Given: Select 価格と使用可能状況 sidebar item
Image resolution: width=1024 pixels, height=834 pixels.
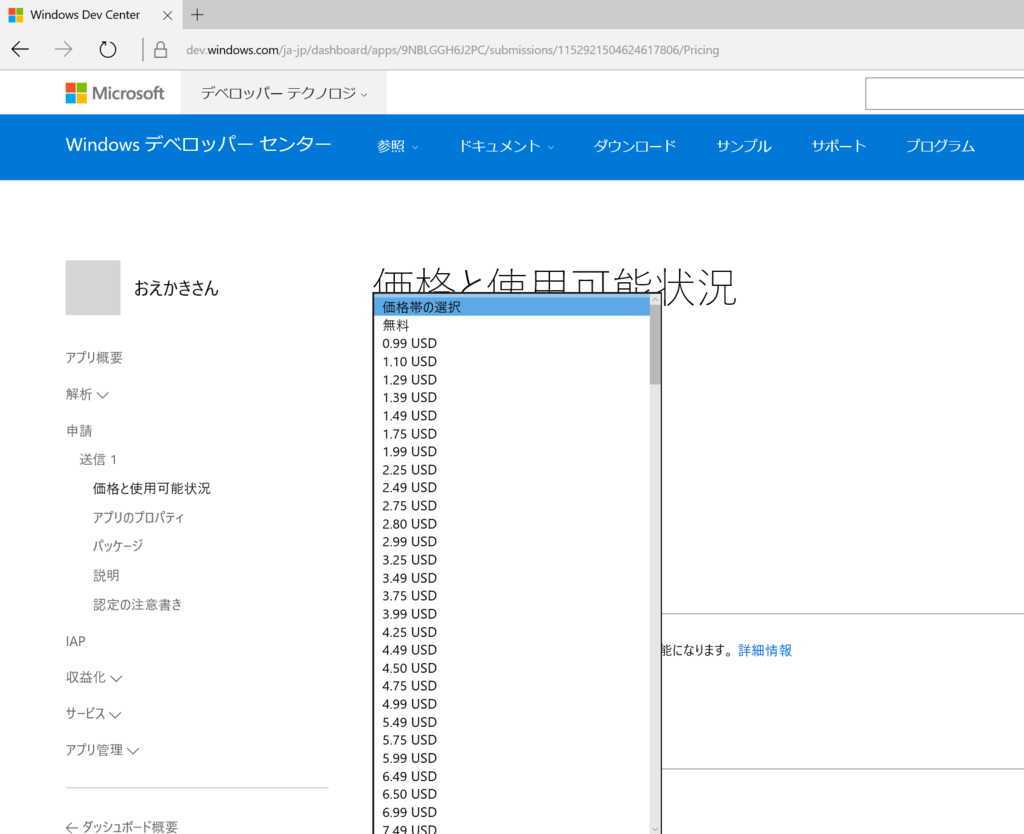Looking at the screenshot, I should click(152, 489).
